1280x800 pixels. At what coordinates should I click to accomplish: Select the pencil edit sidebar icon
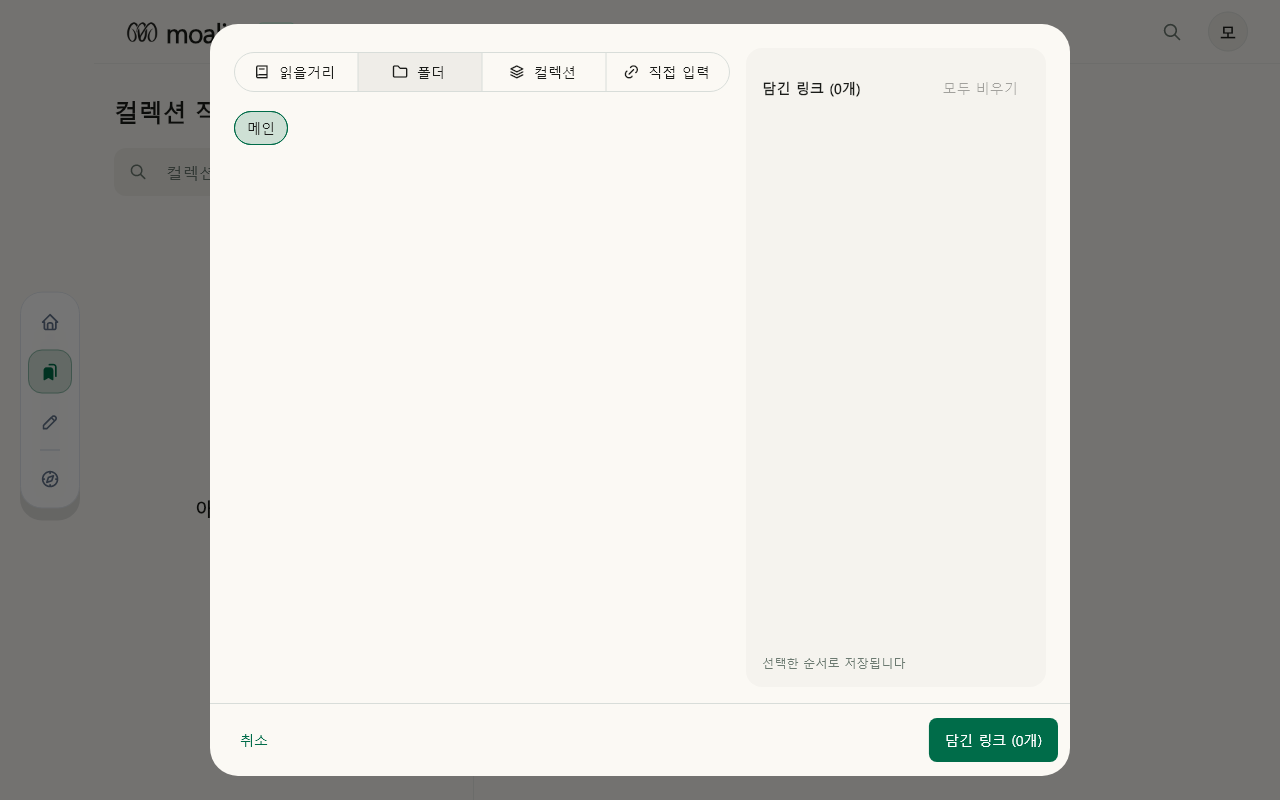50,422
